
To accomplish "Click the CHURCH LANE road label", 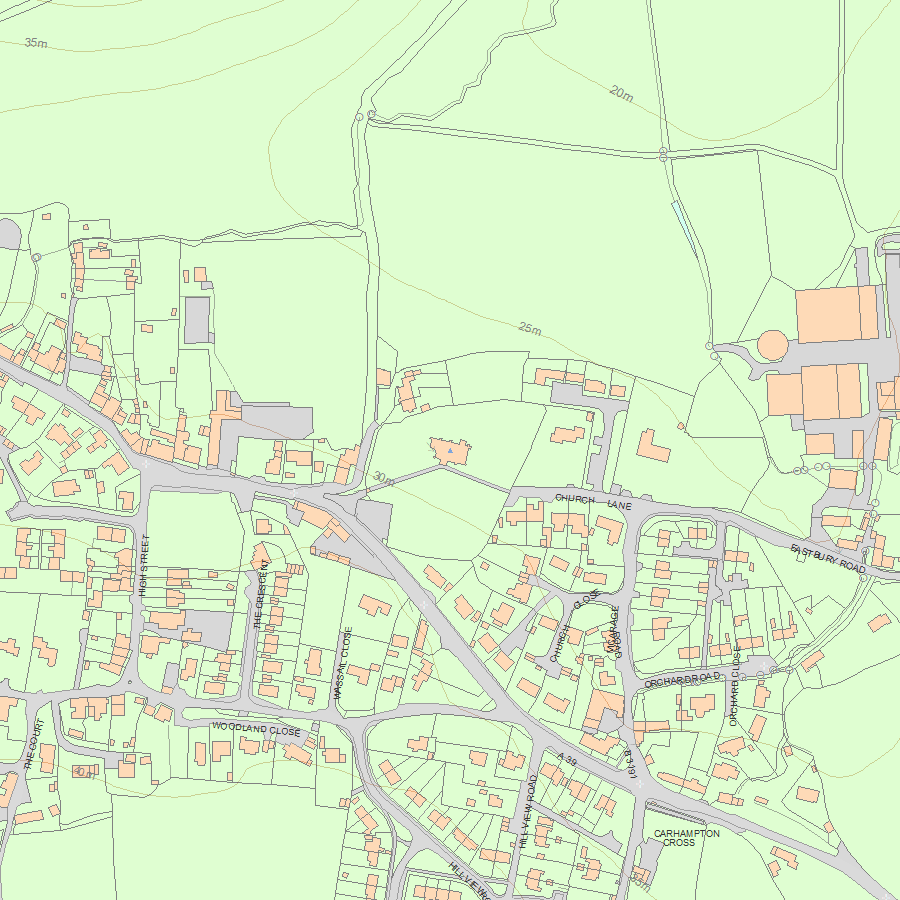I will point(593,502).
